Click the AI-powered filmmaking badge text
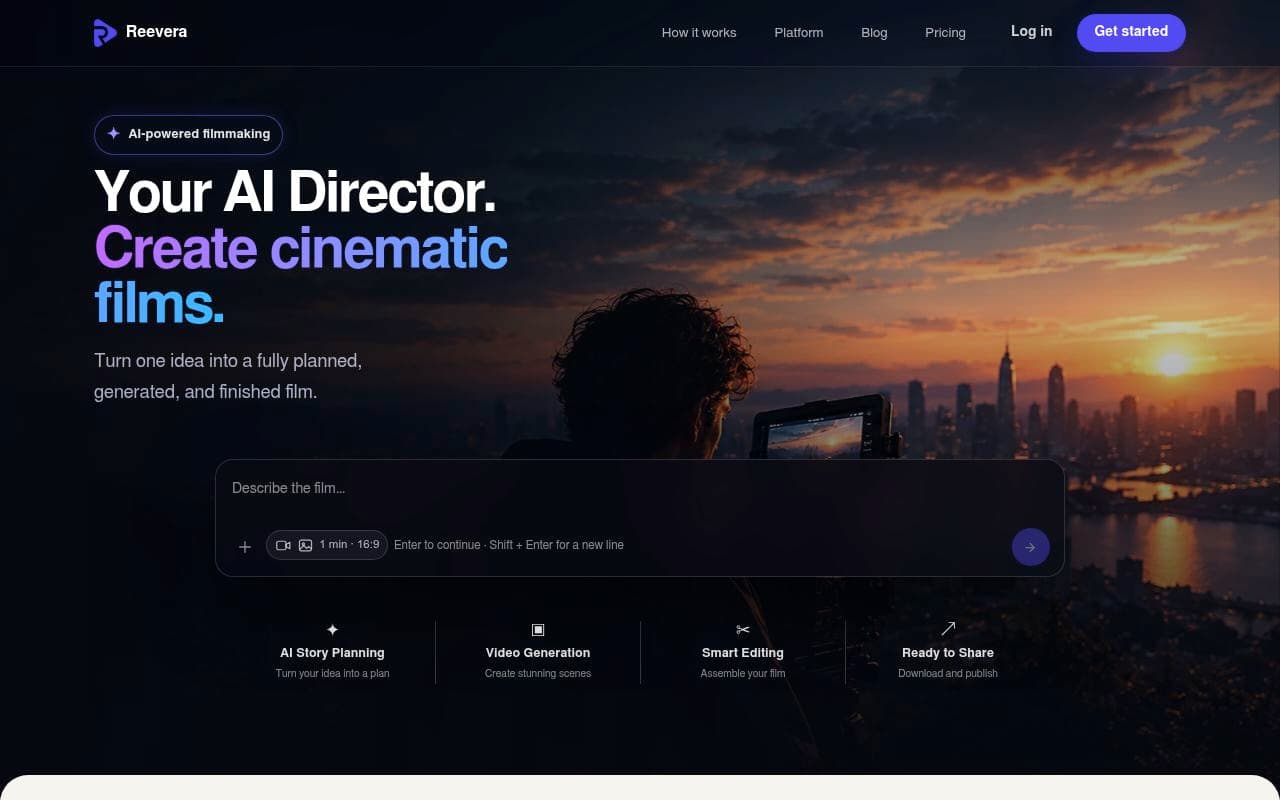Image resolution: width=1280 pixels, height=800 pixels. click(x=199, y=134)
